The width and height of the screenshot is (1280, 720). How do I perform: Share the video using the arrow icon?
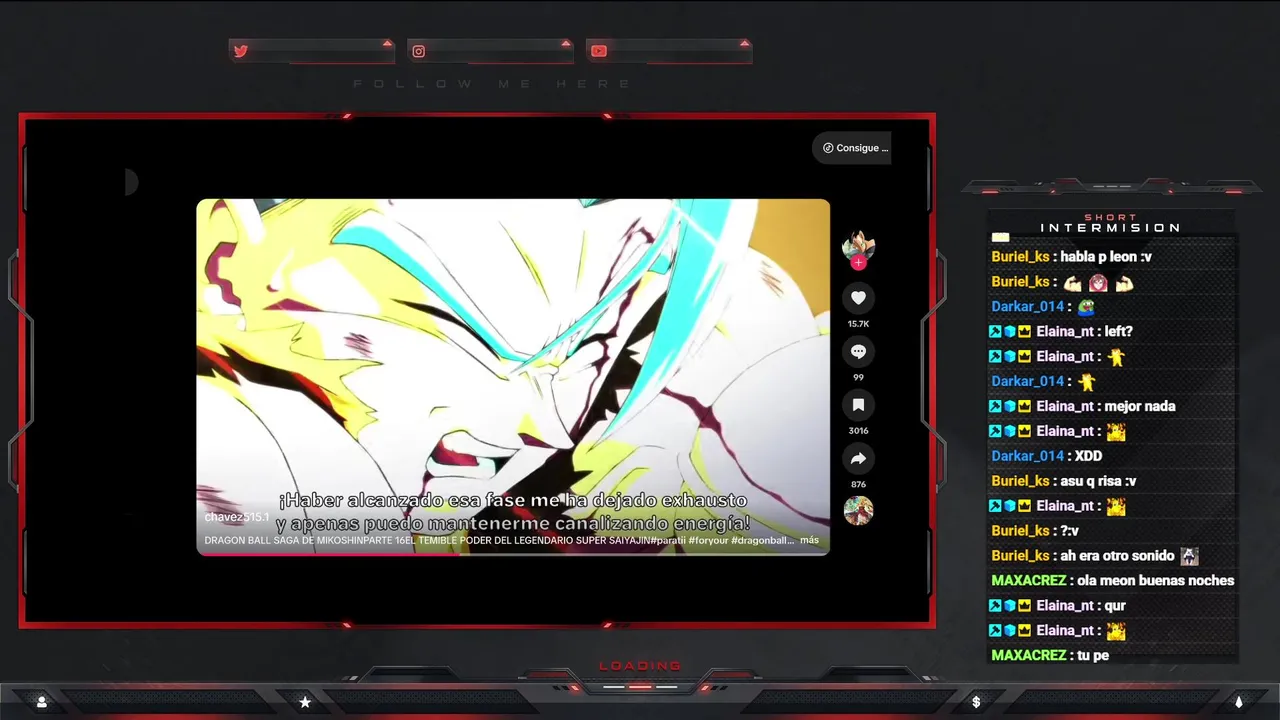[858, 458]
